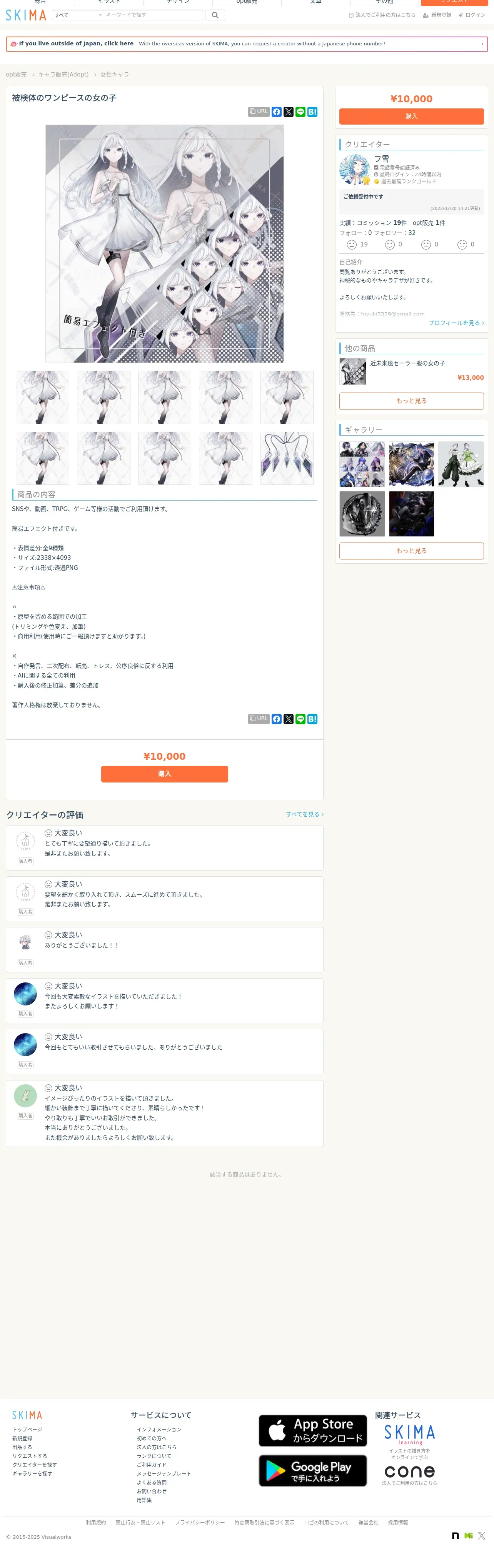The image size is (494, 1568).
Task: Open gallery thumbnail of grayscale circular artwork
Action: coord(362,514)
